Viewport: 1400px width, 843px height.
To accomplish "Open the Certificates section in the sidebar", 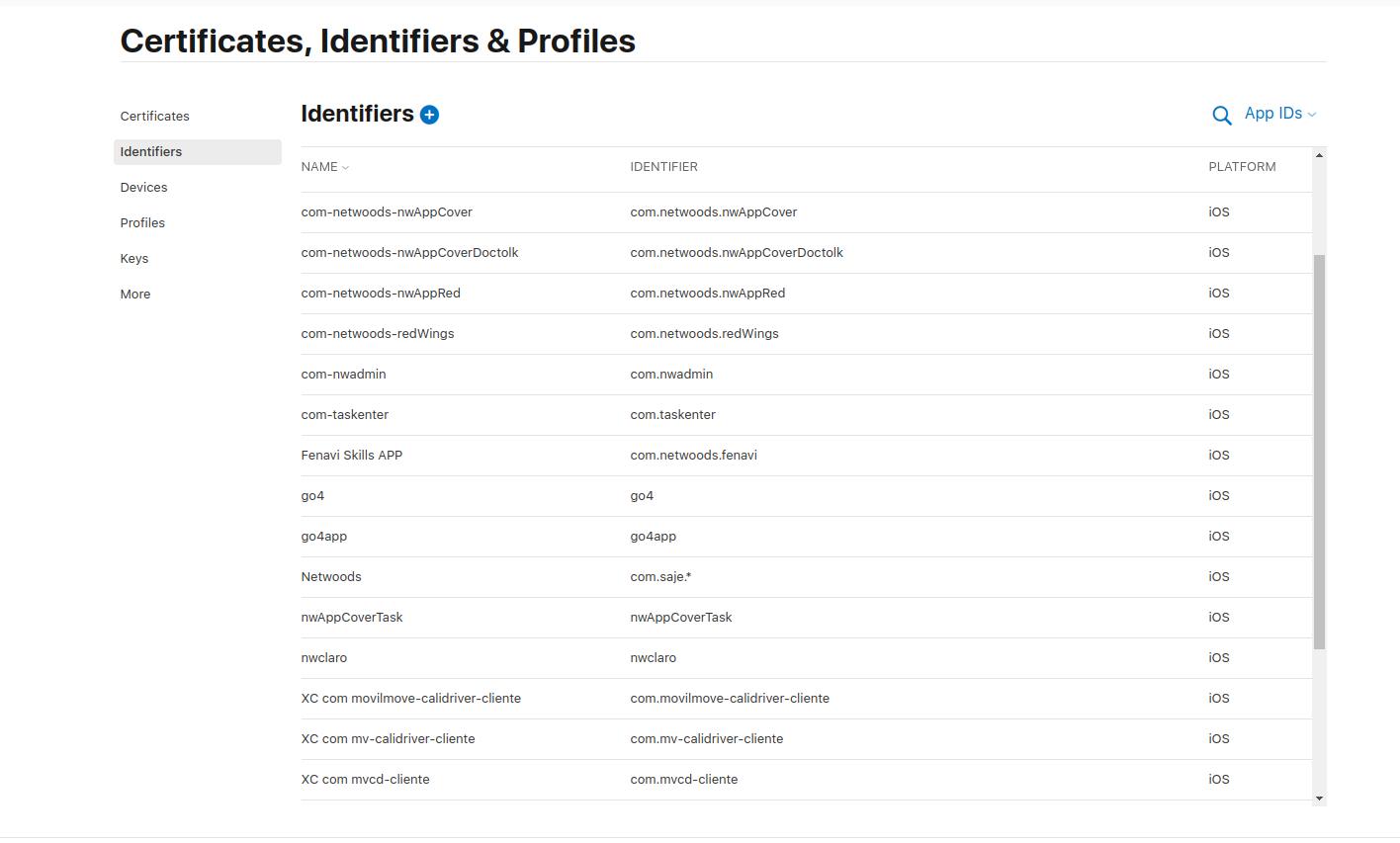I will pos(155,117).
